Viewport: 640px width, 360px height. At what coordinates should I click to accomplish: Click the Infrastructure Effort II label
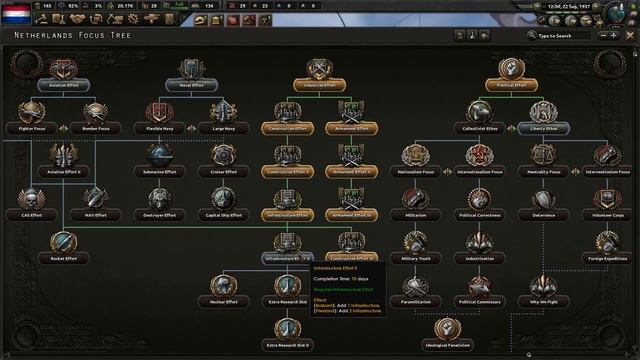click(x=288, y=258)
